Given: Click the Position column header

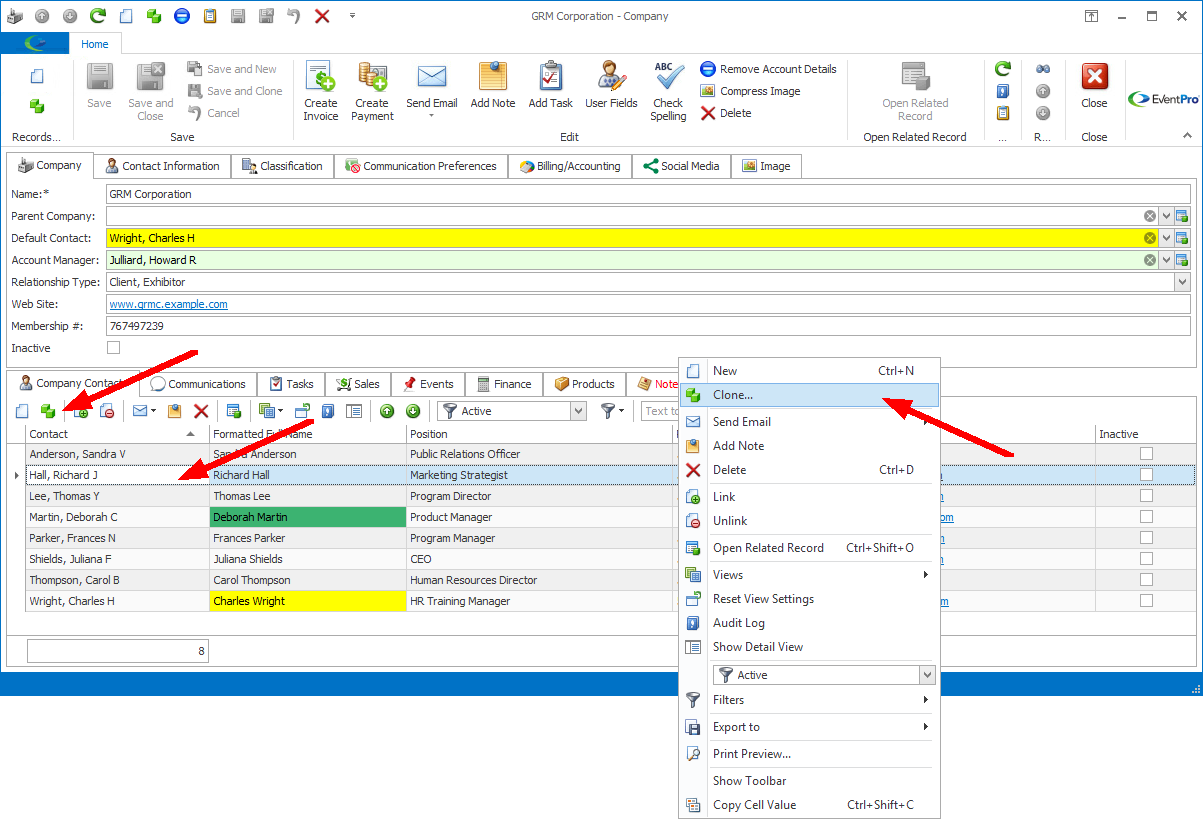Looking at the screenshot, I should pos(540,434).
